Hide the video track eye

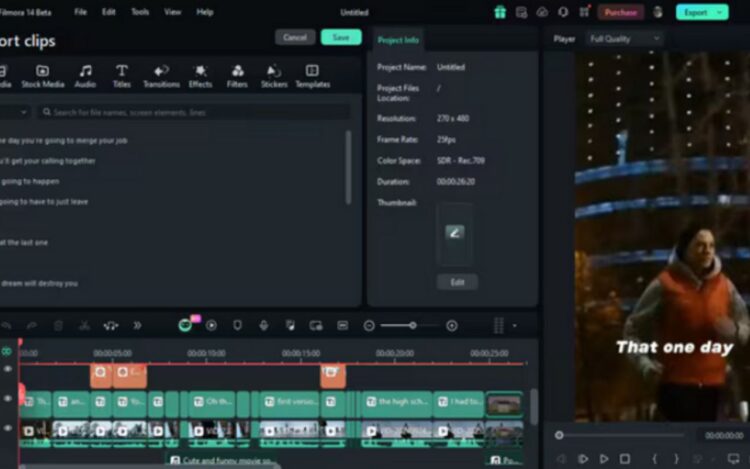click(8, 428)
